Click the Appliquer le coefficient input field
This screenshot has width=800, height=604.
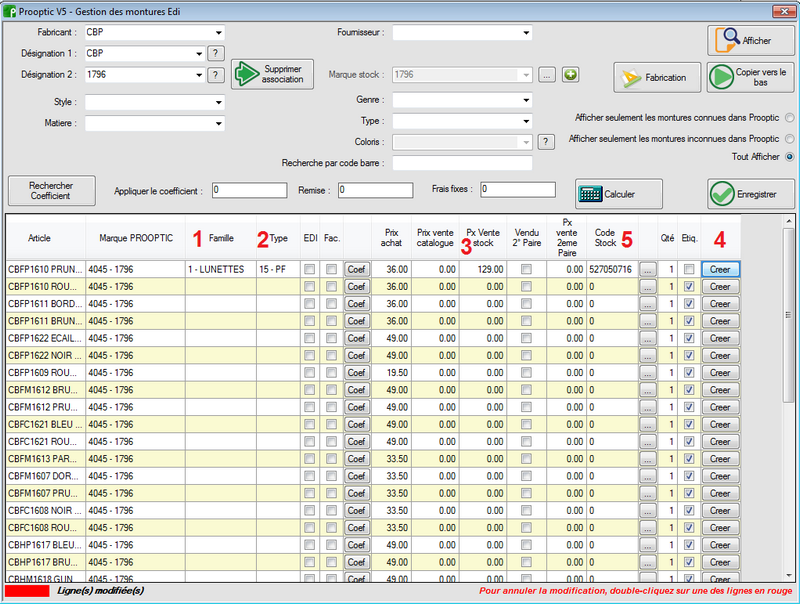249,190
